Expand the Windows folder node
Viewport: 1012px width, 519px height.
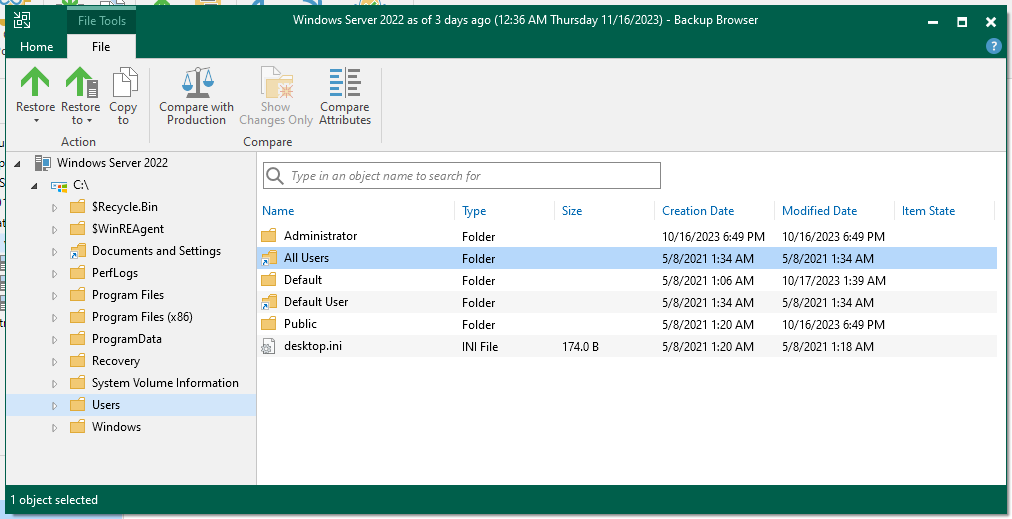54,428
